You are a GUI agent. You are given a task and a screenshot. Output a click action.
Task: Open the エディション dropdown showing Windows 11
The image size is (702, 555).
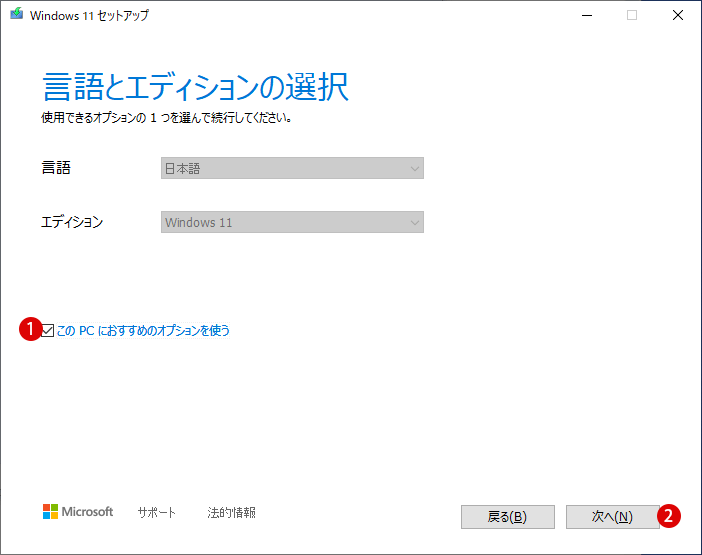pyautogui.click(x=292, y=222)
